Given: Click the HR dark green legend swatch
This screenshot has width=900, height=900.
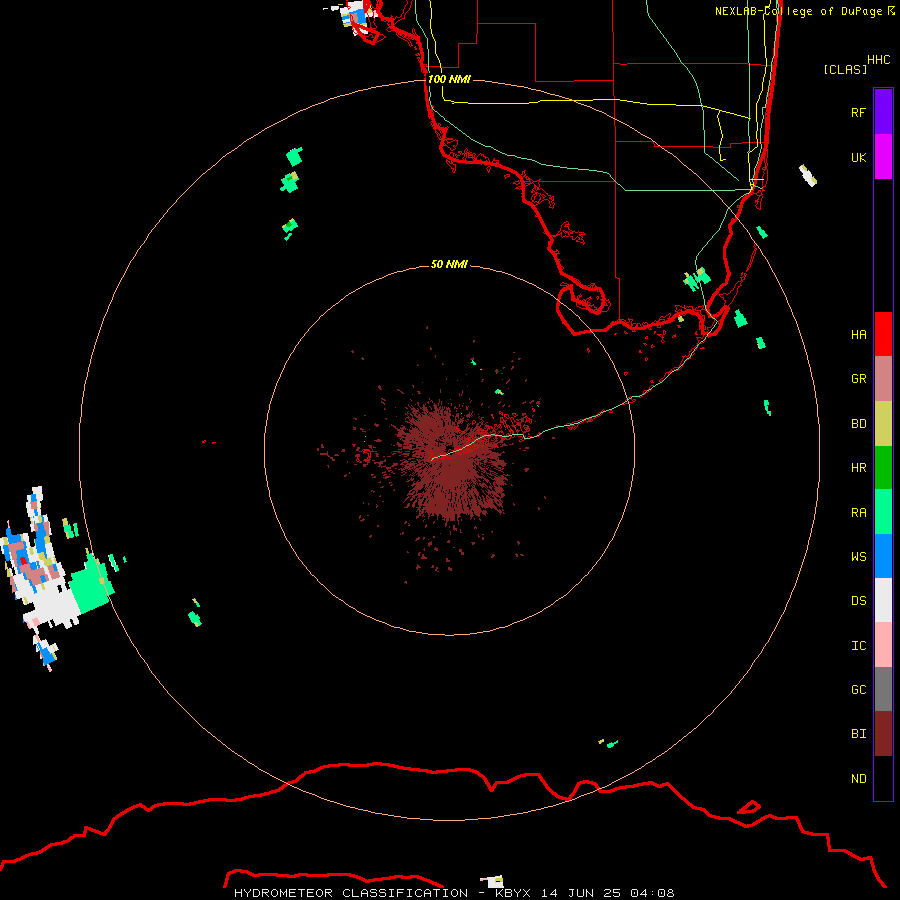Looking at the screenshot, I should (x=883, y=468).
